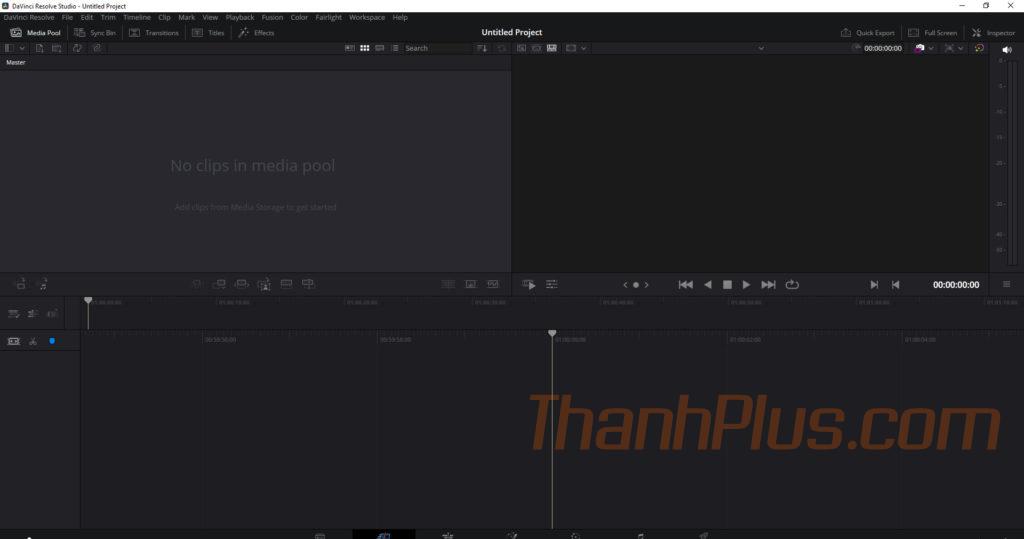The width and height of the screenshot is (1024, 539).
Task: Switch viewer to Full Screen
Action: (x=932, y=33)
